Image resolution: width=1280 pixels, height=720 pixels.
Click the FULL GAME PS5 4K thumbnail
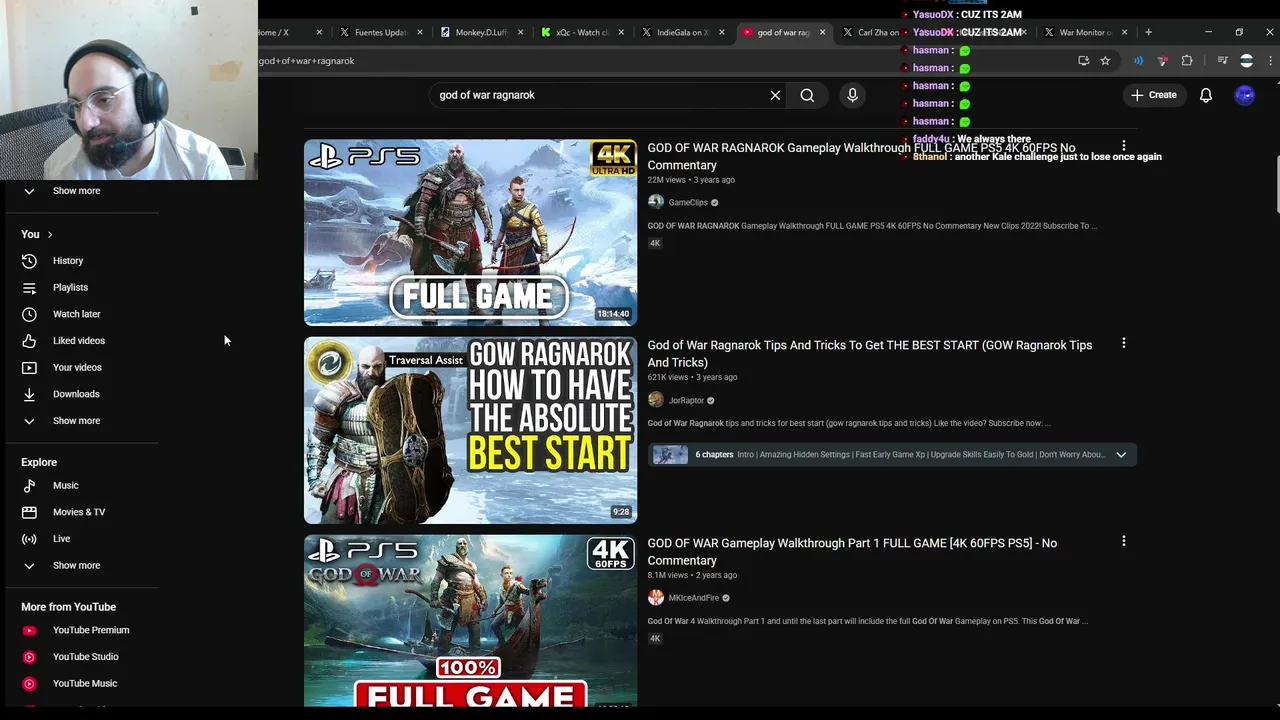click(x=470, y=233)
